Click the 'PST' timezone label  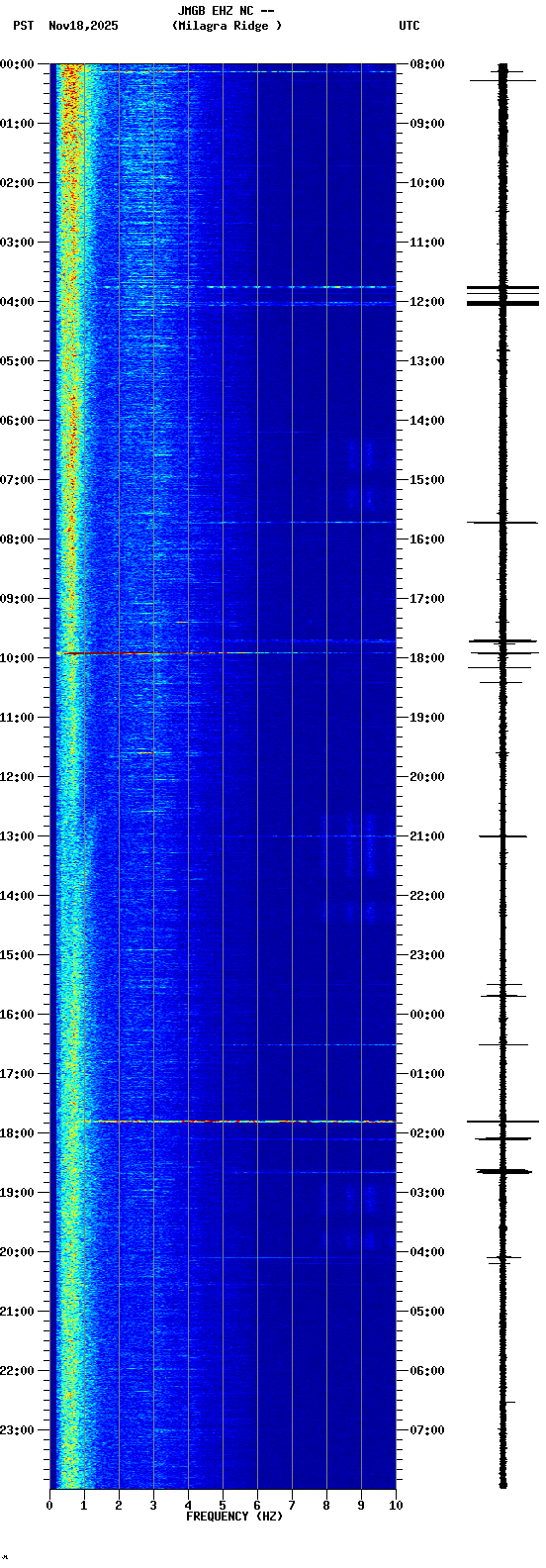click(x=23, y=26)
